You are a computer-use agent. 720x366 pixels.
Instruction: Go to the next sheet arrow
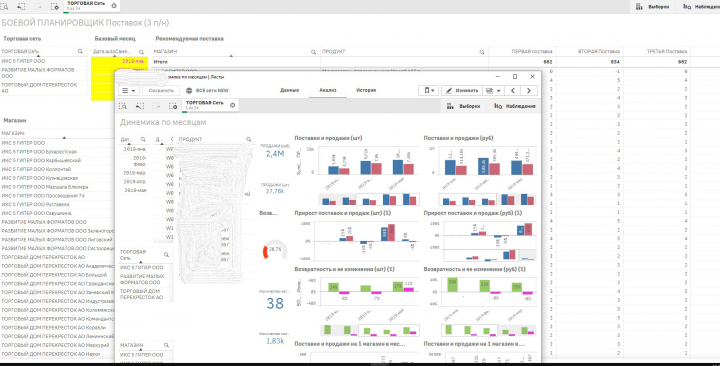529,90
